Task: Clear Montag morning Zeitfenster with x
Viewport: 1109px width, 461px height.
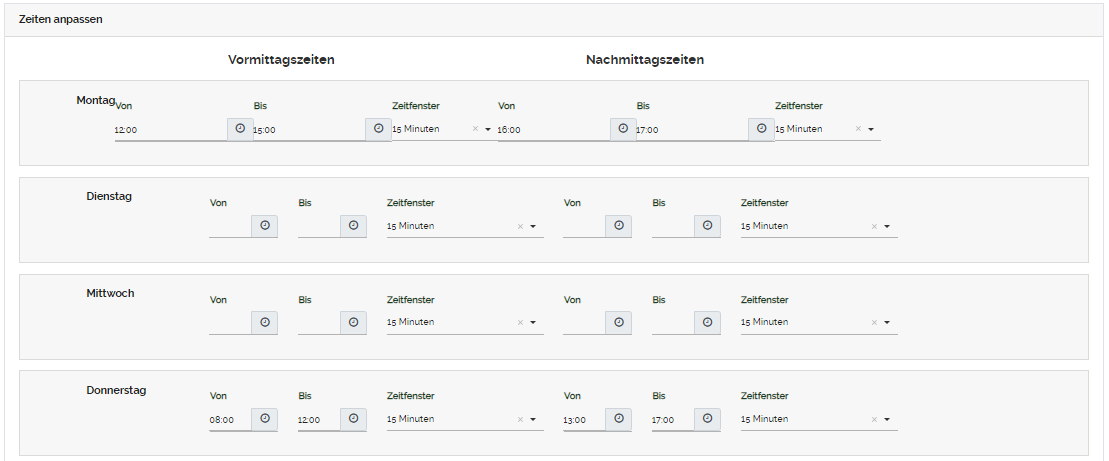Action: pos(475,129)
